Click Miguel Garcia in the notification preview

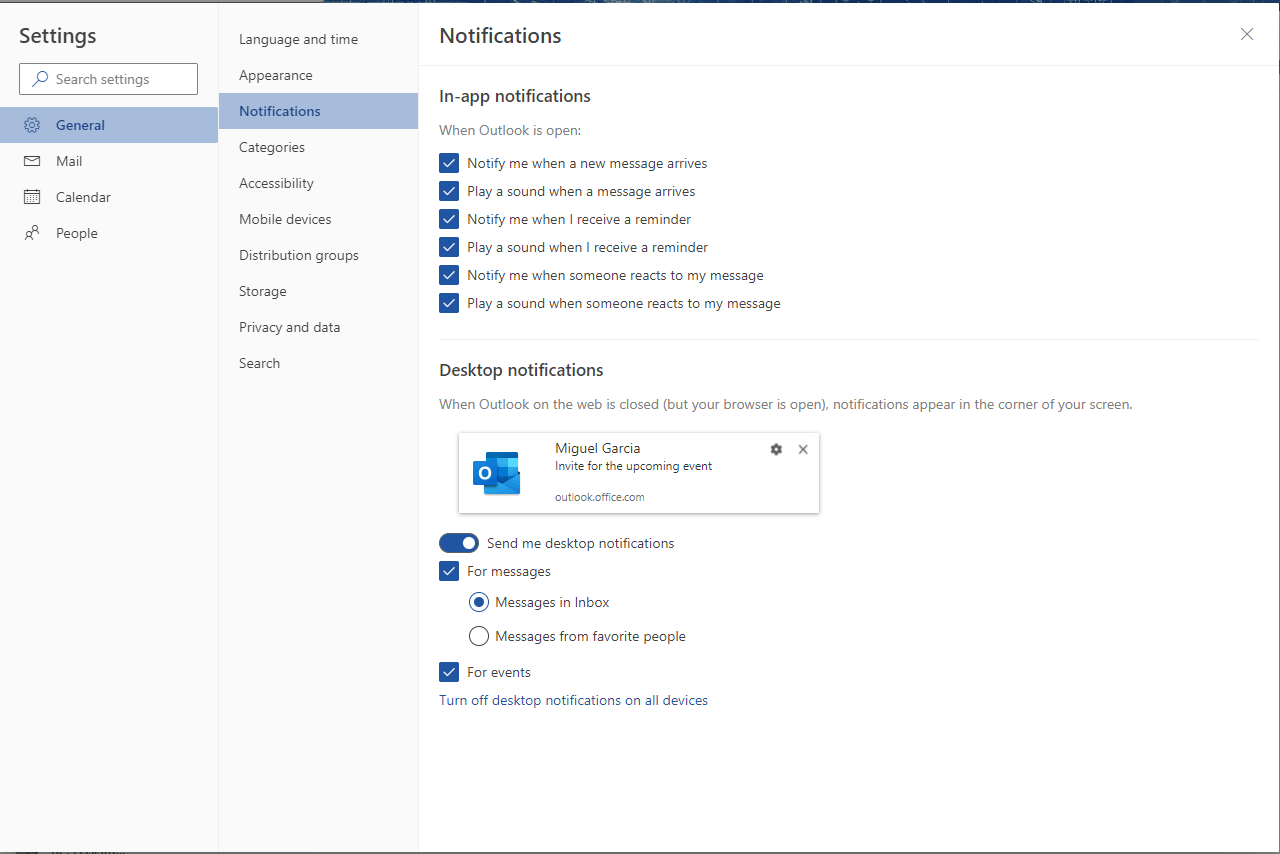[597, 447]
